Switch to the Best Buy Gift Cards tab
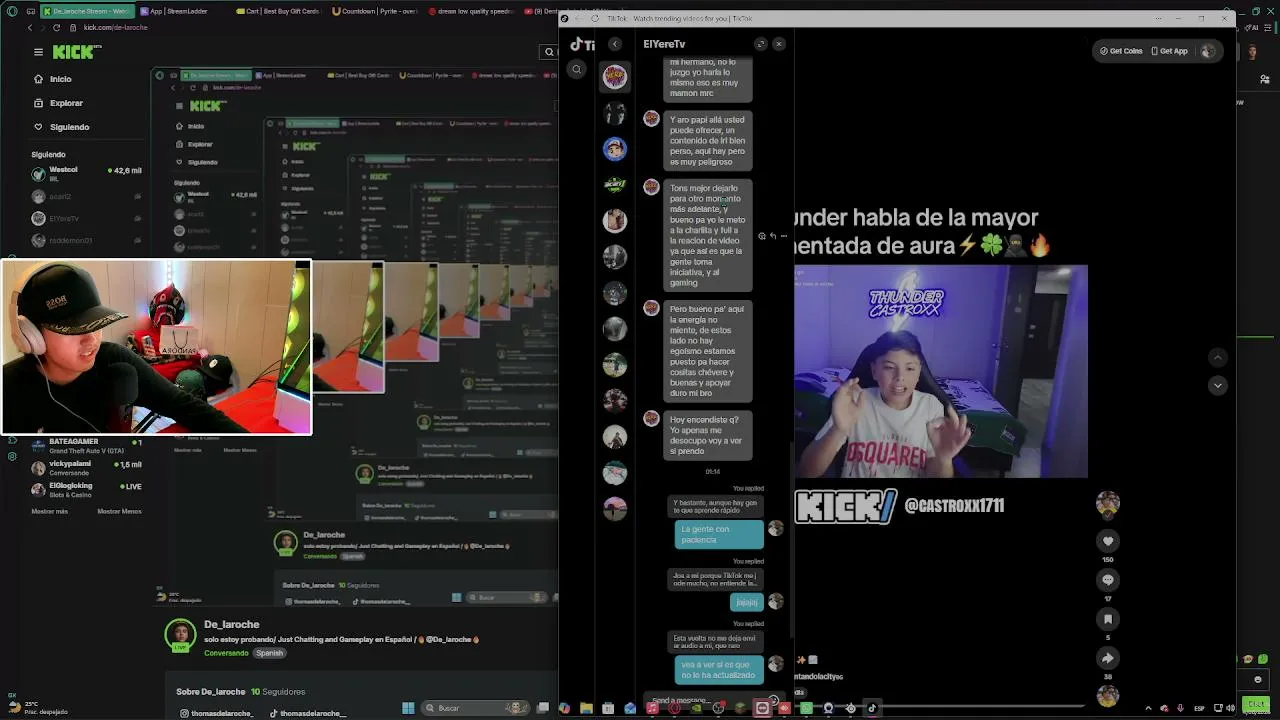This screenshot has height=720, width=1280. [280, 11]
